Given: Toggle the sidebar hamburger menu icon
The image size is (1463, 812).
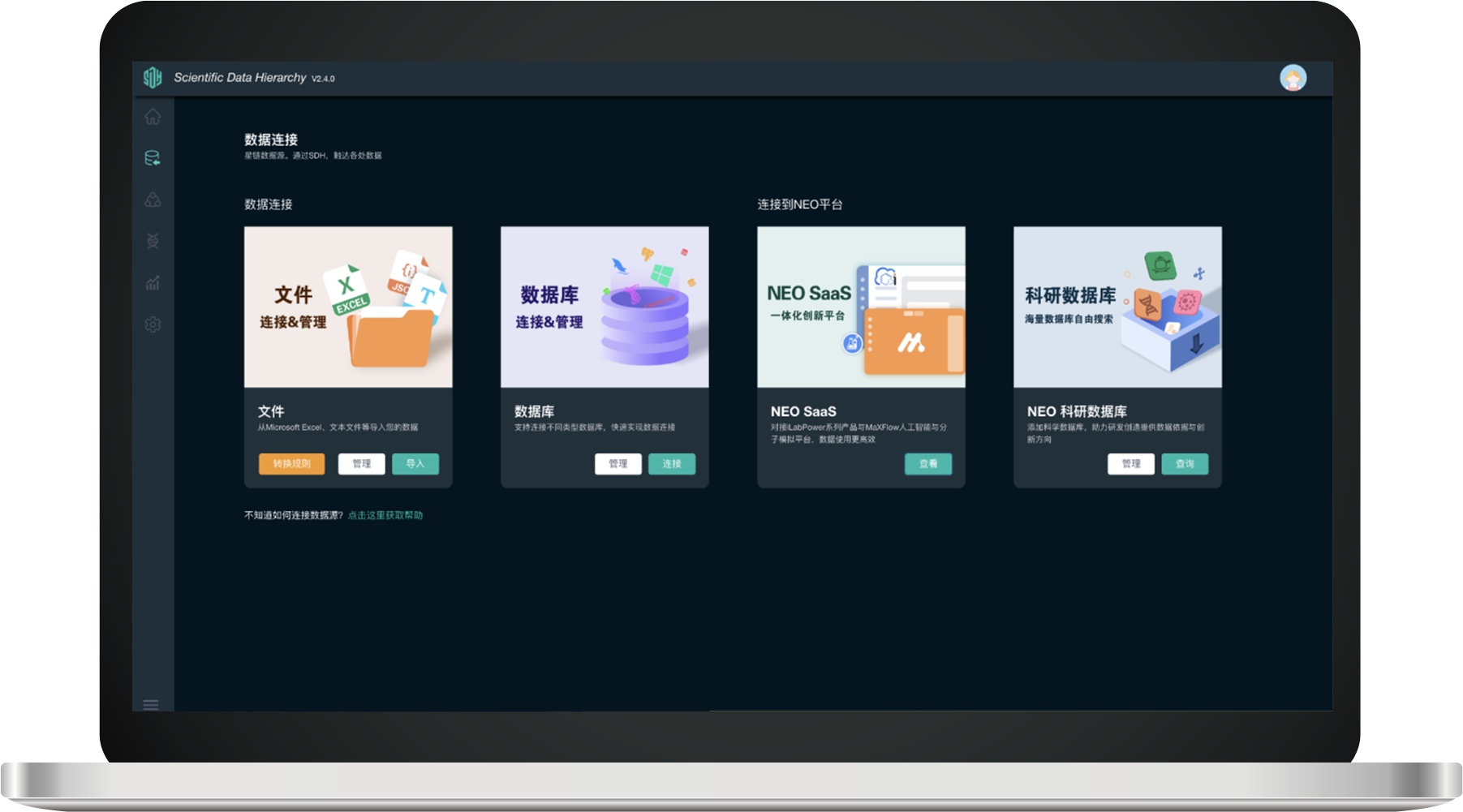Looking at the screenshot, I should point(151,704).
